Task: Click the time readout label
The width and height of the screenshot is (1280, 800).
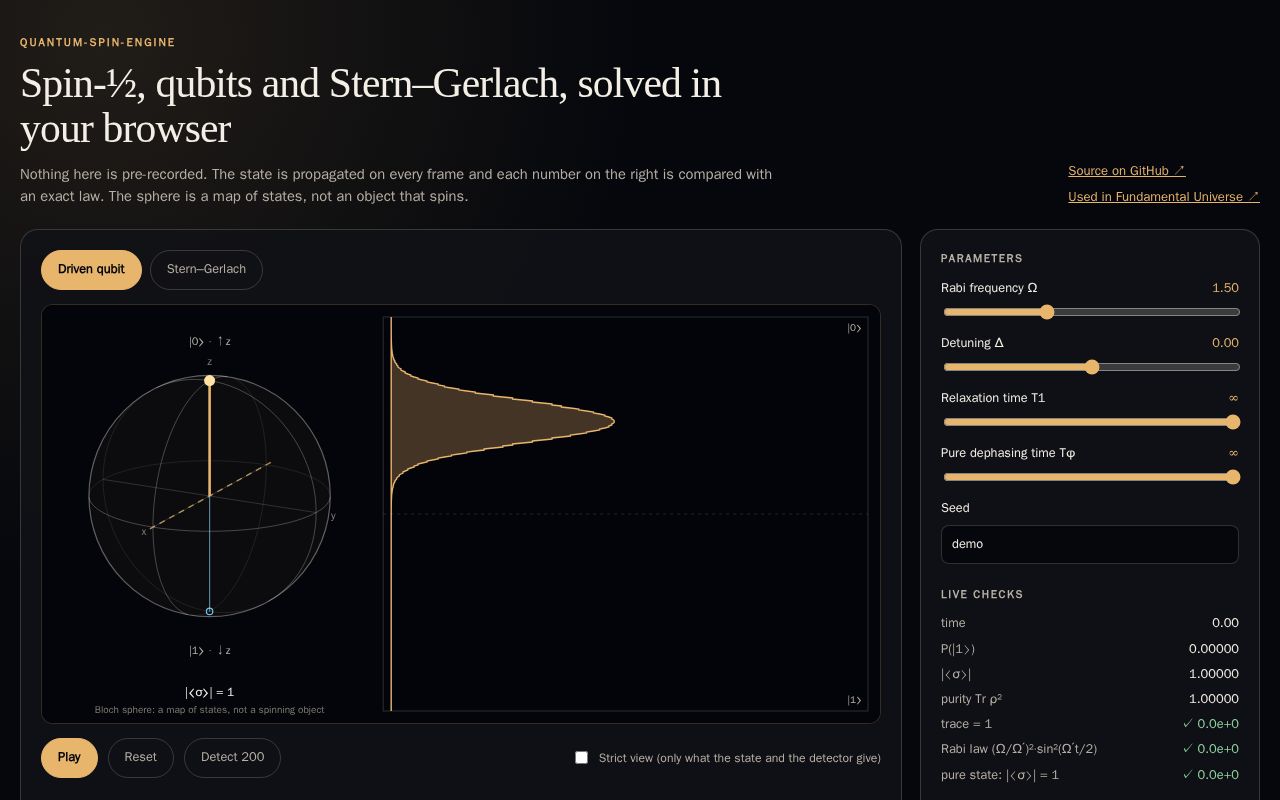Action: point(953,623)
